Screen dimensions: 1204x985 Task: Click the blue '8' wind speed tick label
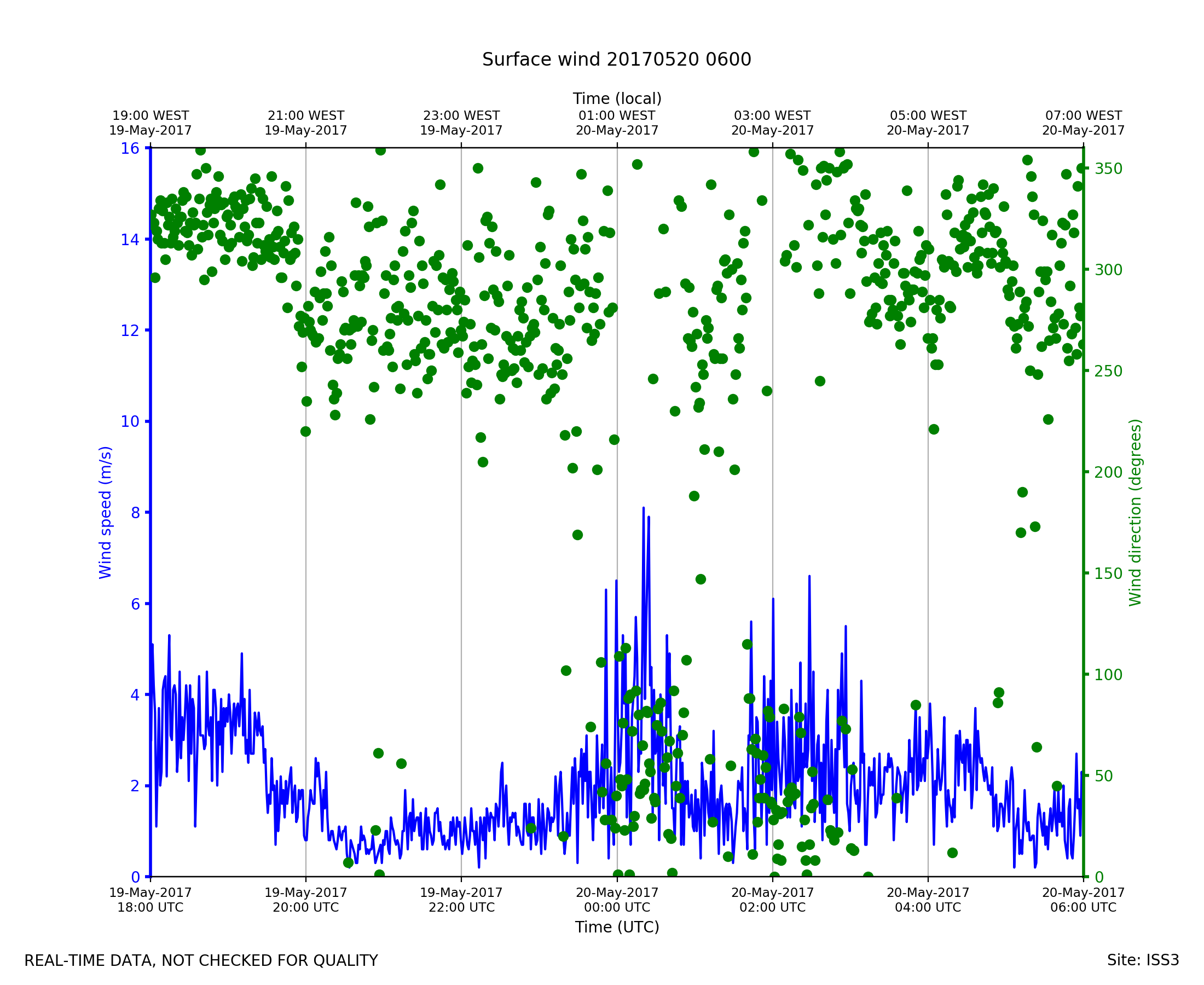tap(135, 513)
